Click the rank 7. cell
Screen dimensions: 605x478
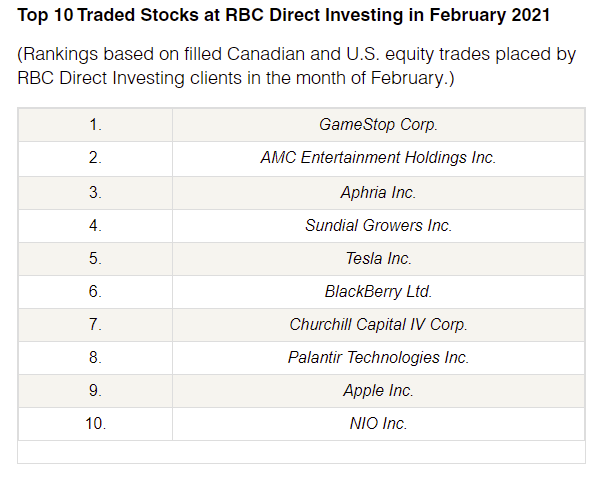pyautogui.click(x=95, y=325)
